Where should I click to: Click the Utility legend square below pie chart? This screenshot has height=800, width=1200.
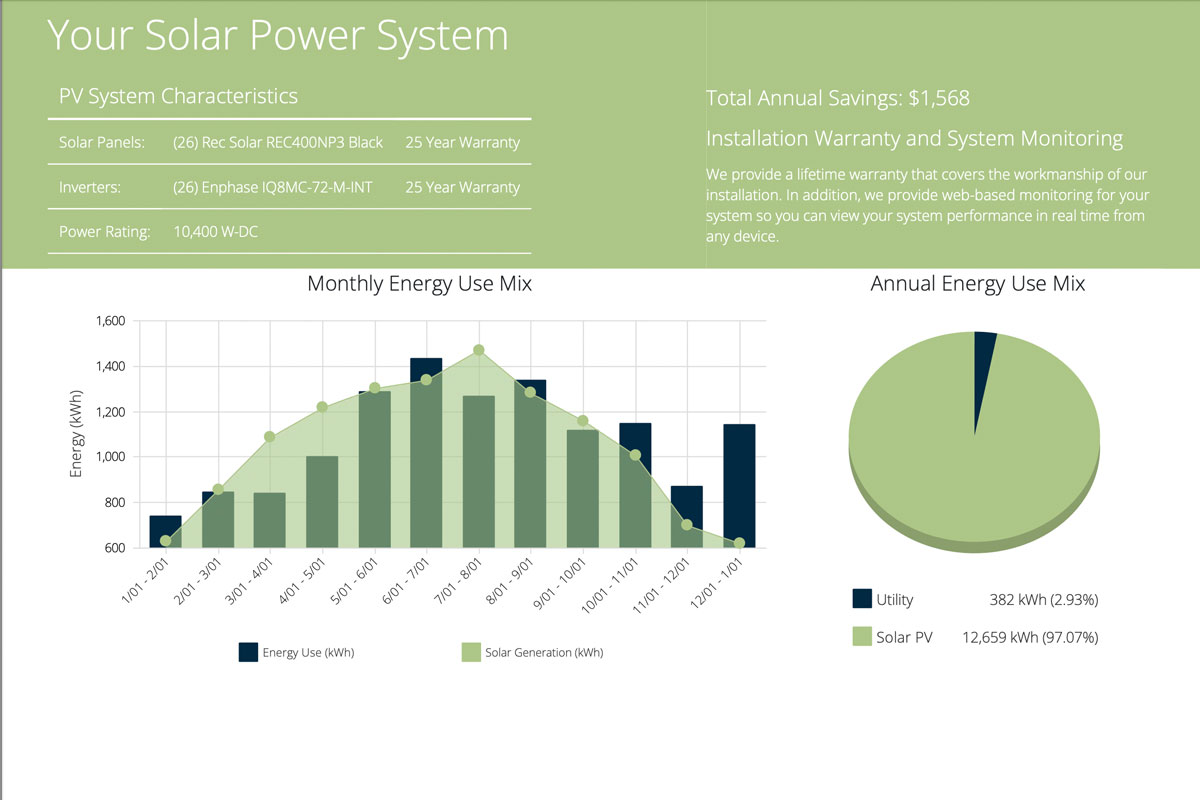click(860, 598)
